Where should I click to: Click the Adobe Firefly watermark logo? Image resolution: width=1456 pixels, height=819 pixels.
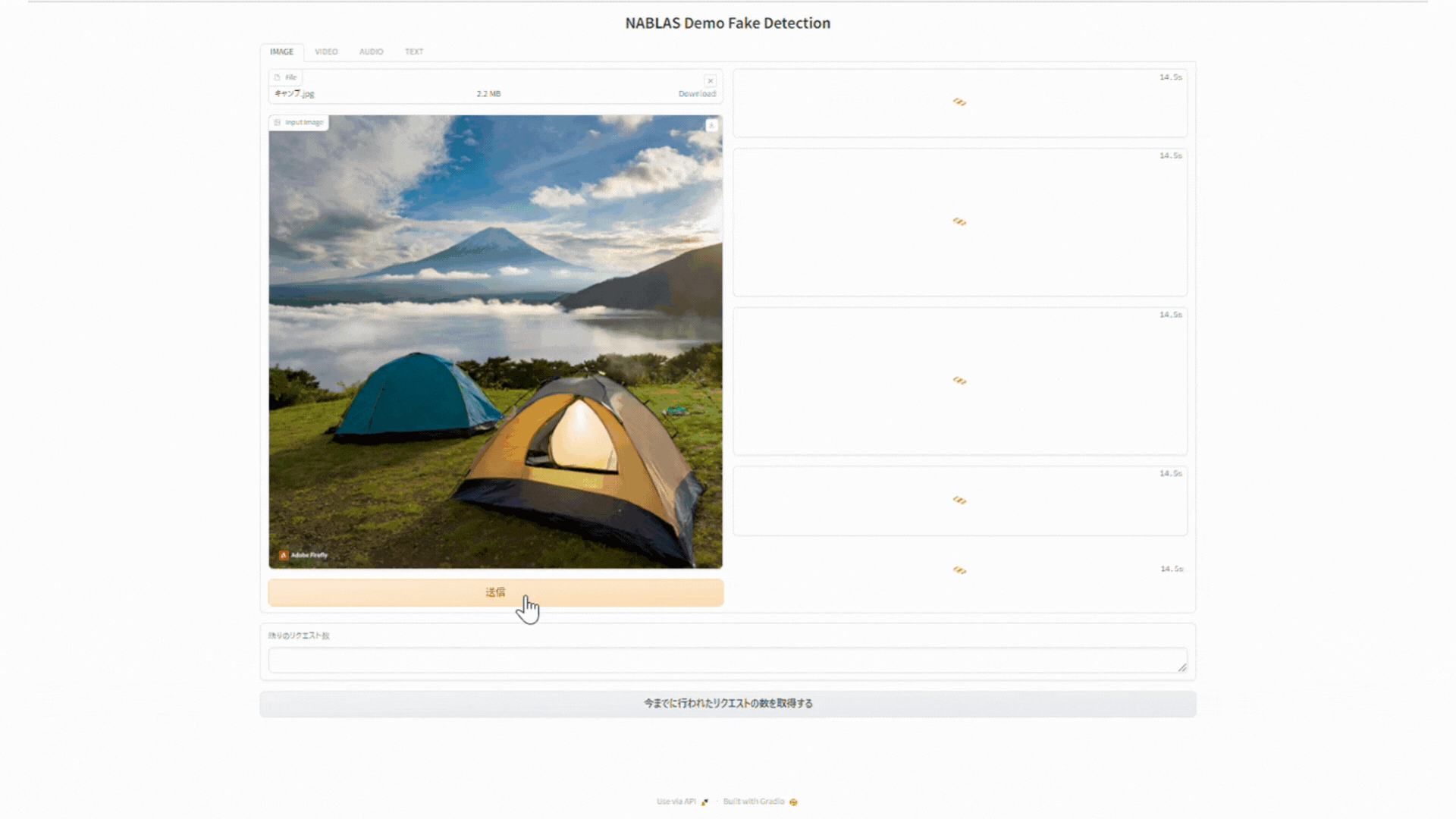click(284, 555)
